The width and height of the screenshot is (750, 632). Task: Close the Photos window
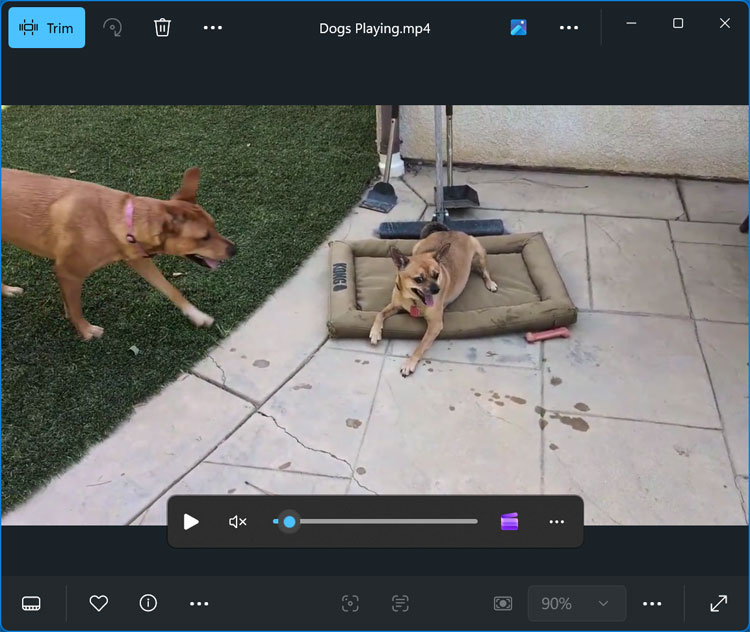[725, 23]
